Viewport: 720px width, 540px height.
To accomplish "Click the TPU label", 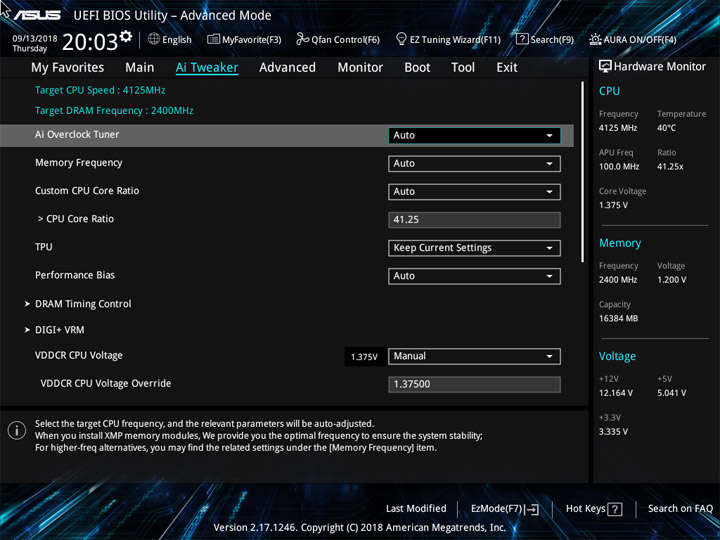I will click(44, 247).
